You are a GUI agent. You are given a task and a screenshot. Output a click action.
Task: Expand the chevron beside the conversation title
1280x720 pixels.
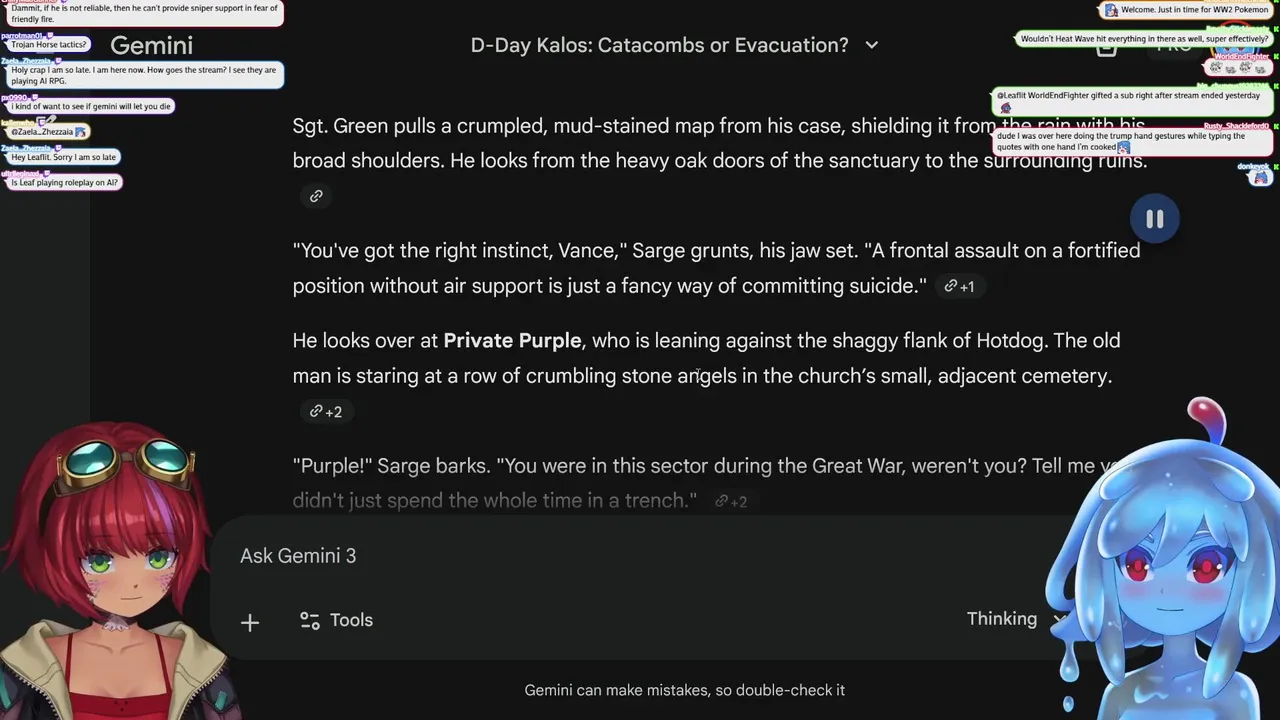tap(872, 45)
